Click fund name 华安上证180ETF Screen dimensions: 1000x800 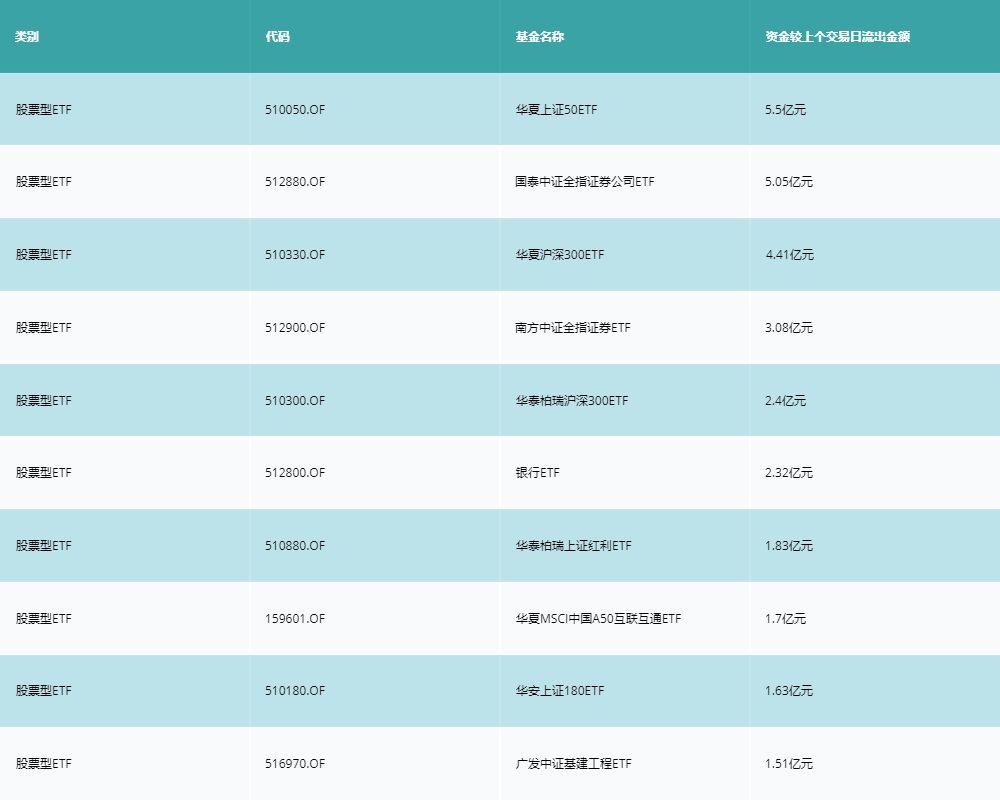click(559, 690)
